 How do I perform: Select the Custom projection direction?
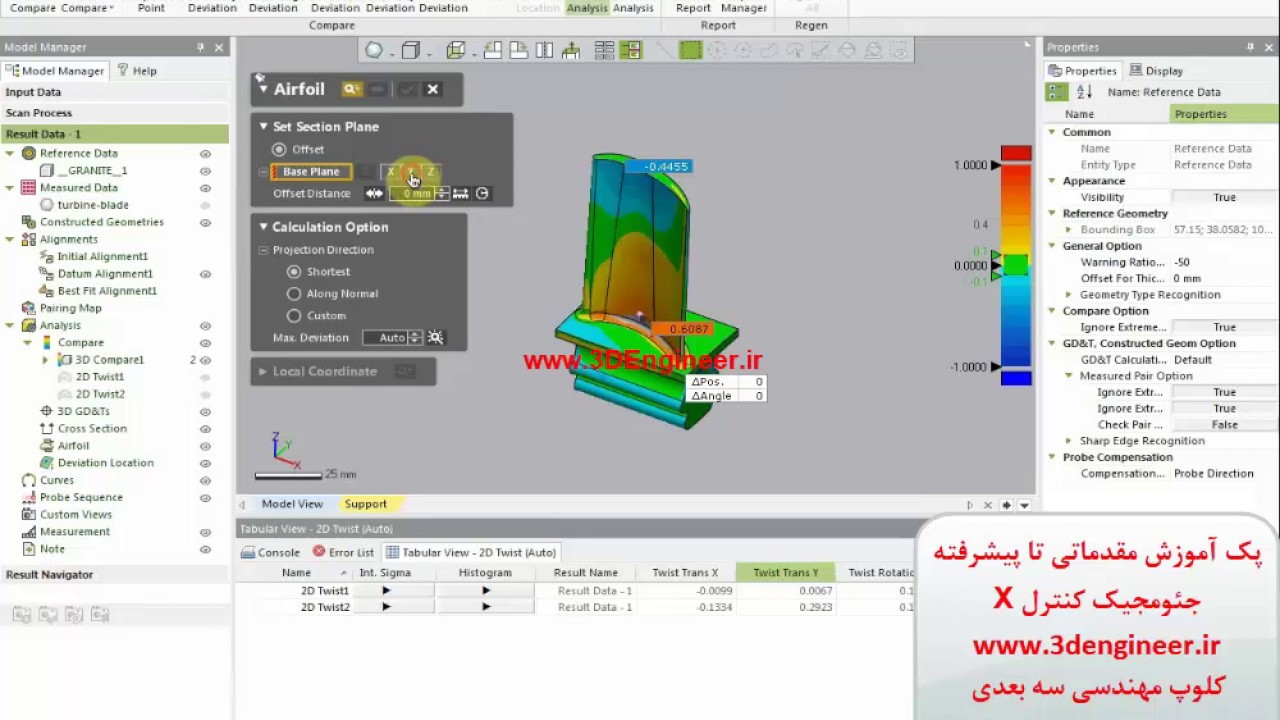(293, 316)
